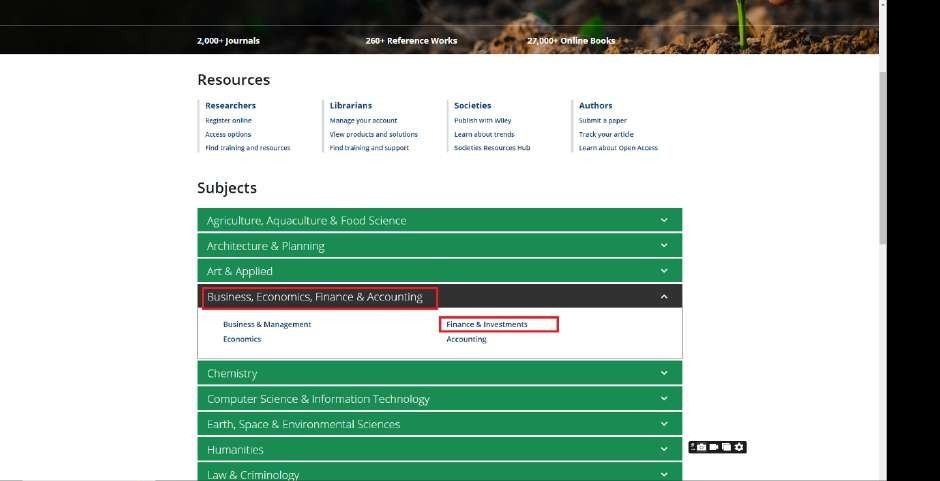Open the Business & Management link
This screenshot has width=940, height=481.
(x=267, y=324)
